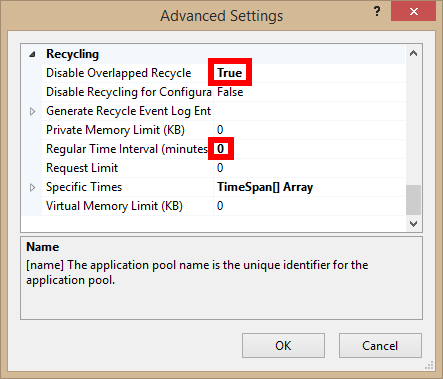Select the Disable Overlapped Recycle property
Image resolution: width=443 pixels, height=379 pixels.
pos(119,73)
